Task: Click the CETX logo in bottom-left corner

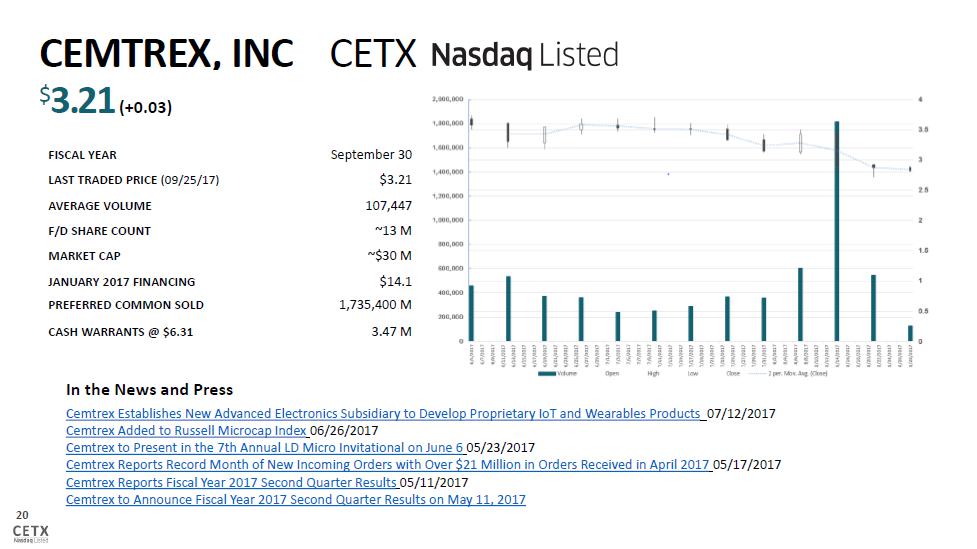Action: (x=29, y=530)
